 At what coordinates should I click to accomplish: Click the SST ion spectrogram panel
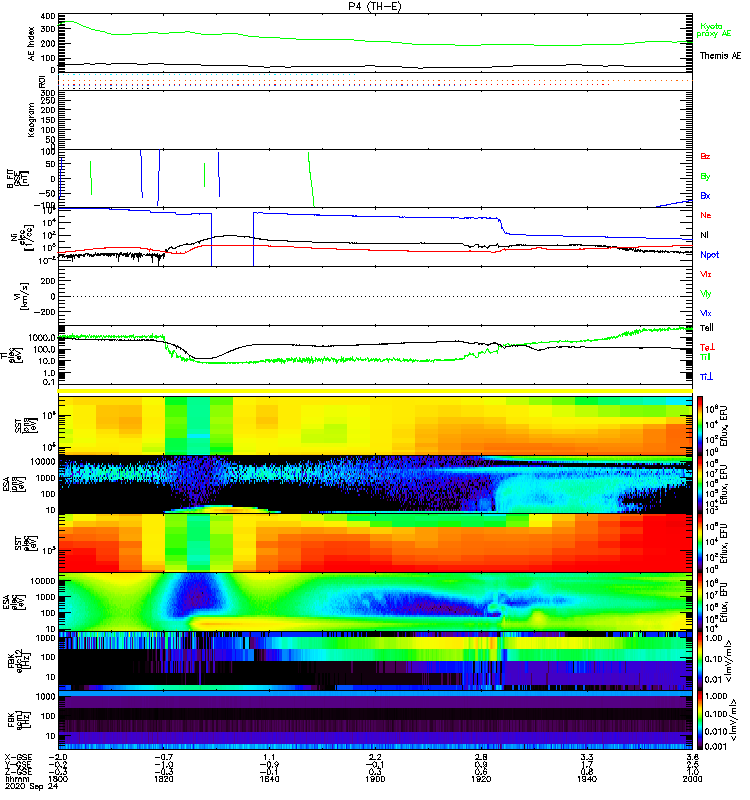(375, 426)
